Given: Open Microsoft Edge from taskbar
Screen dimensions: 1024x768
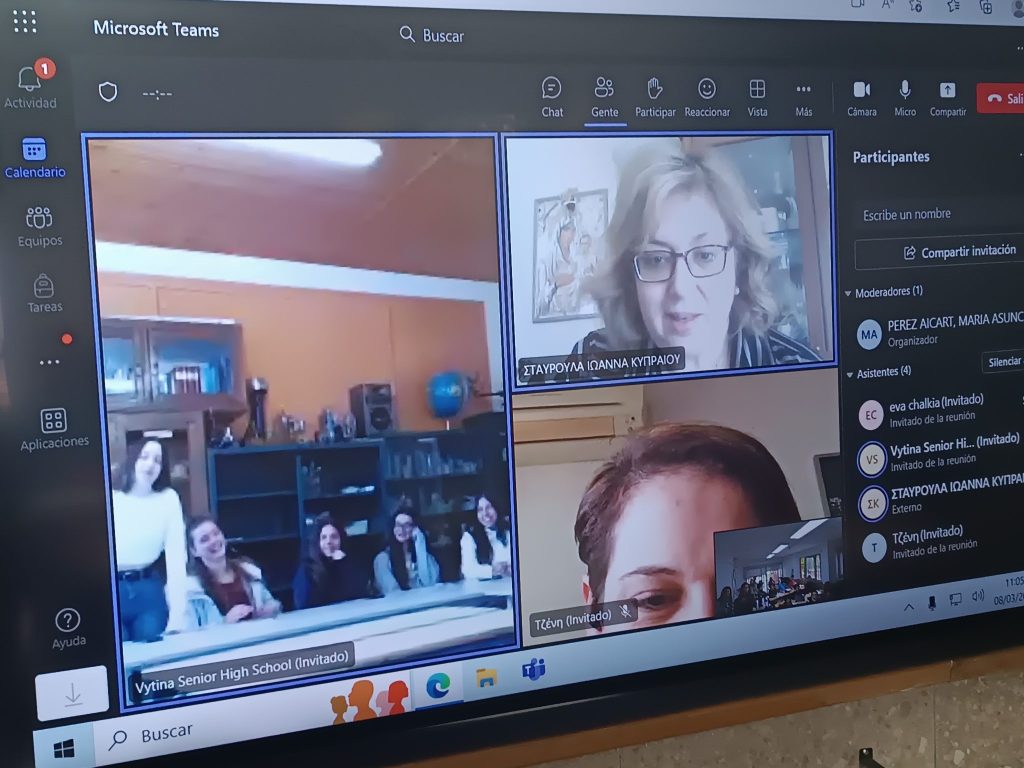Looking at the screenshot, I should click(438, 685).
